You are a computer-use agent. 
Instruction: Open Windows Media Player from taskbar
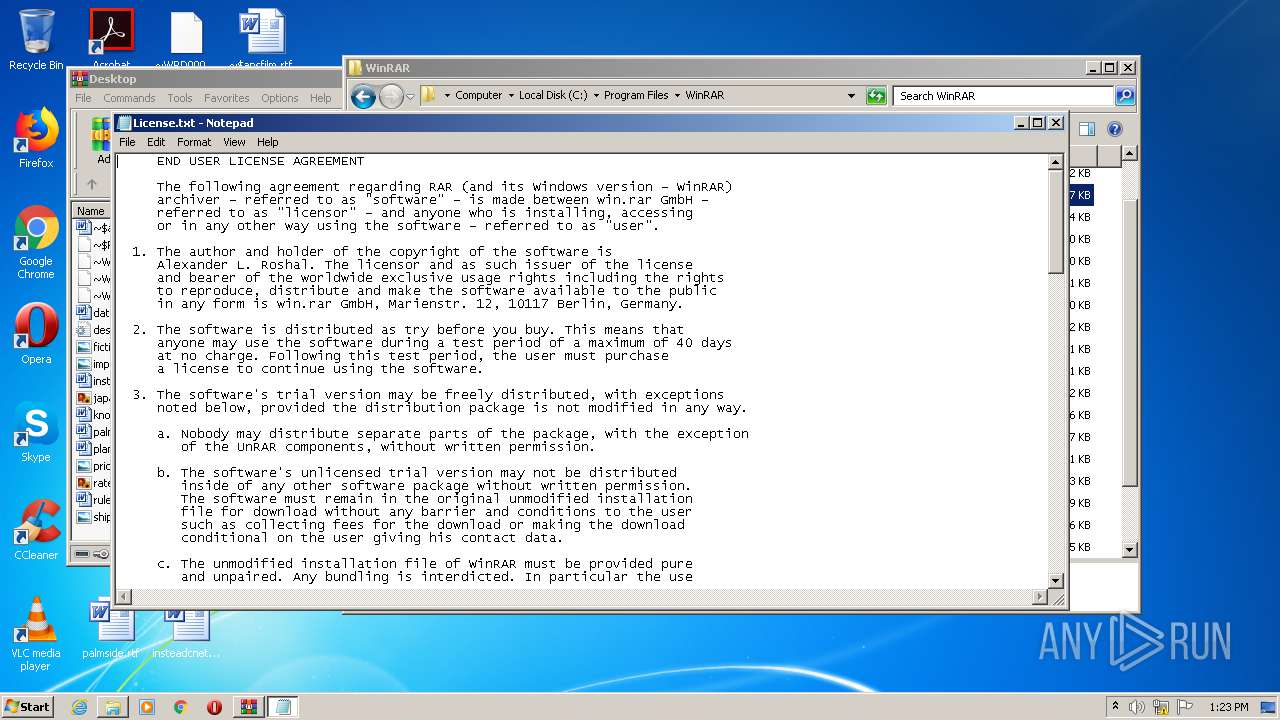click(147, 707)
